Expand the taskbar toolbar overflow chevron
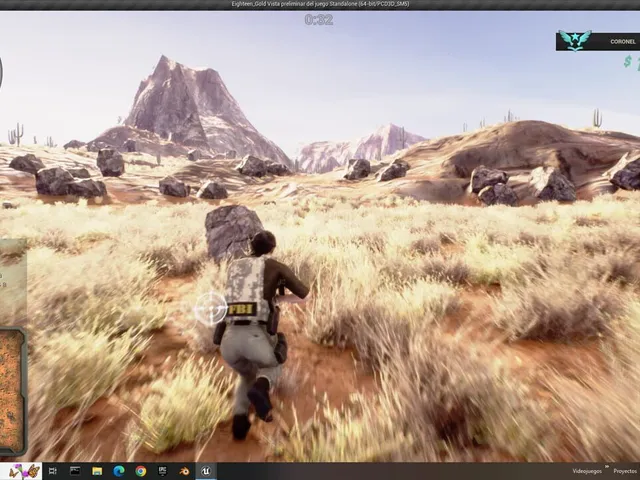 click(607, 466)
